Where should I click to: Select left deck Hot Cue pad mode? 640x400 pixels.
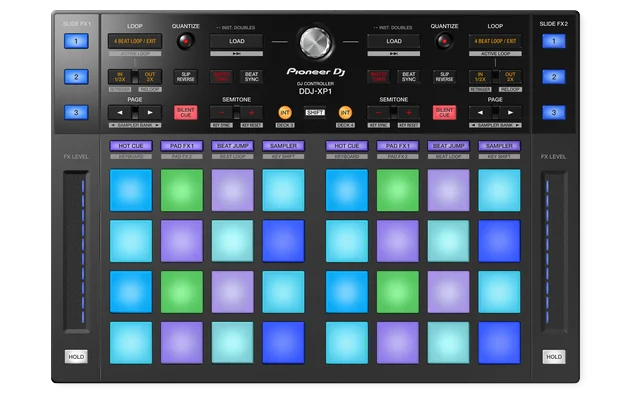(131, 146)
